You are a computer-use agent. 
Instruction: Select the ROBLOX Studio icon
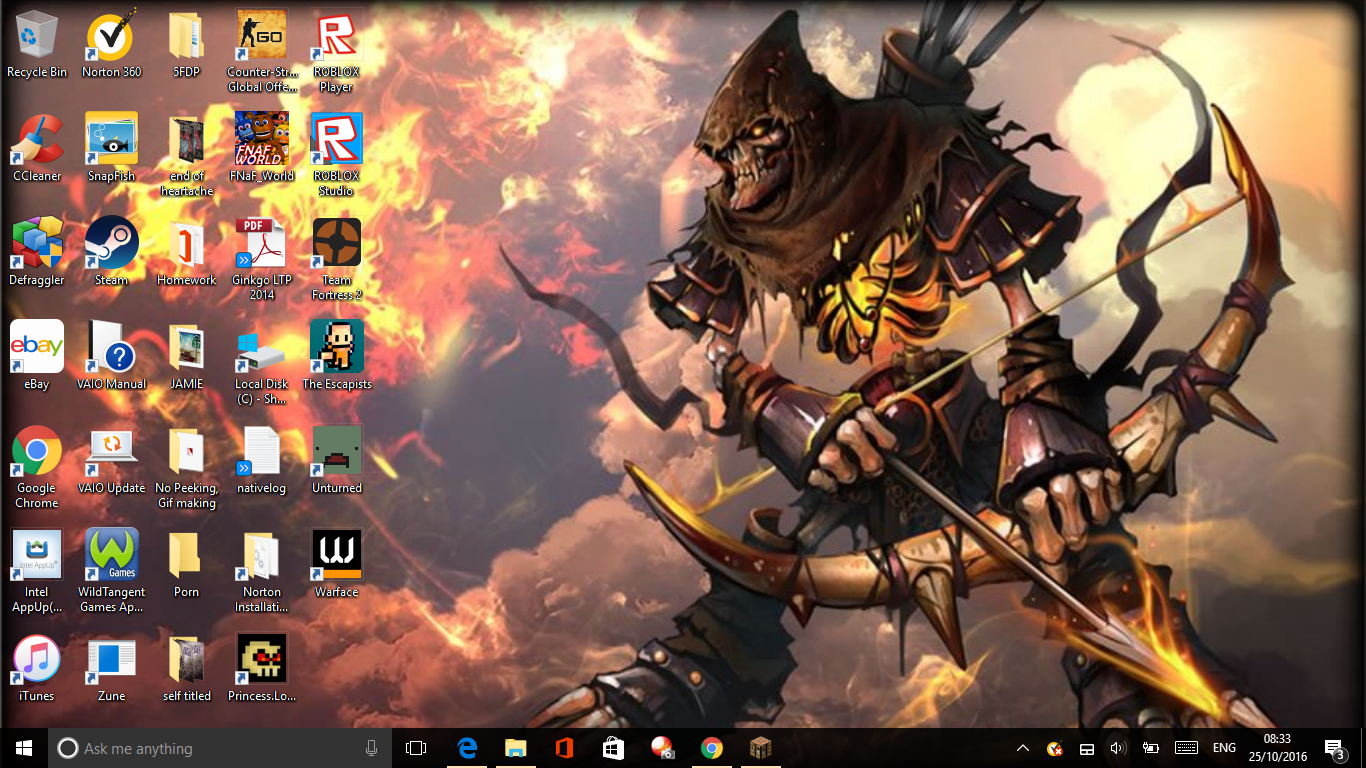(336, 141)
